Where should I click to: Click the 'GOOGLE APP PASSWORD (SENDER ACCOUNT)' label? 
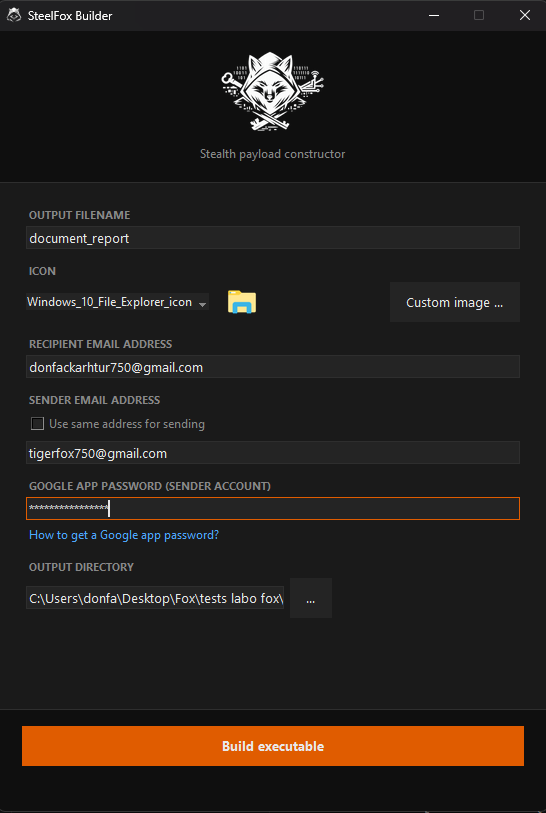(x=150, y=486)
